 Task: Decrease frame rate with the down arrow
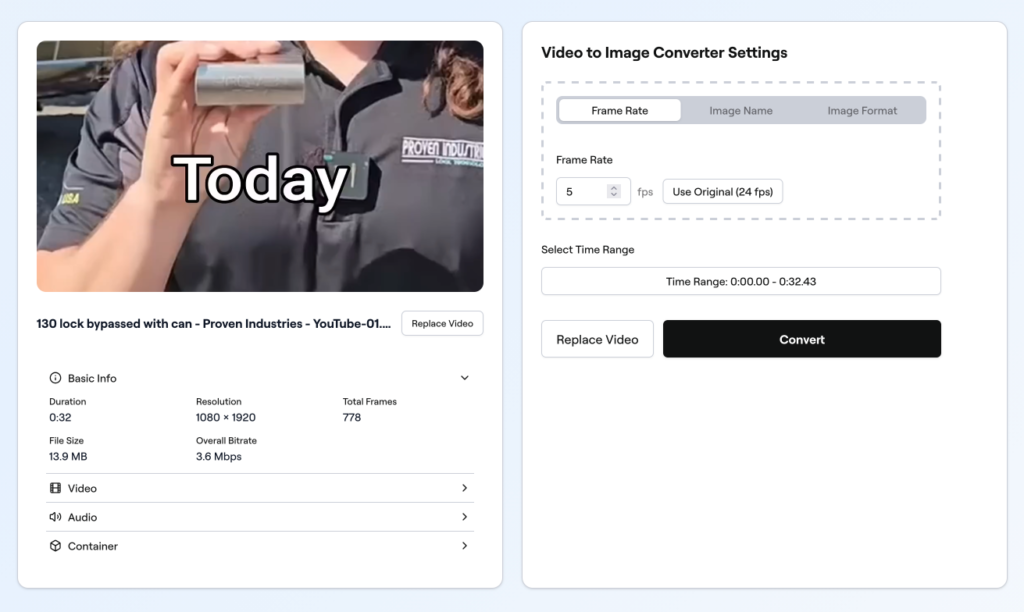click(x=614, y=196)
